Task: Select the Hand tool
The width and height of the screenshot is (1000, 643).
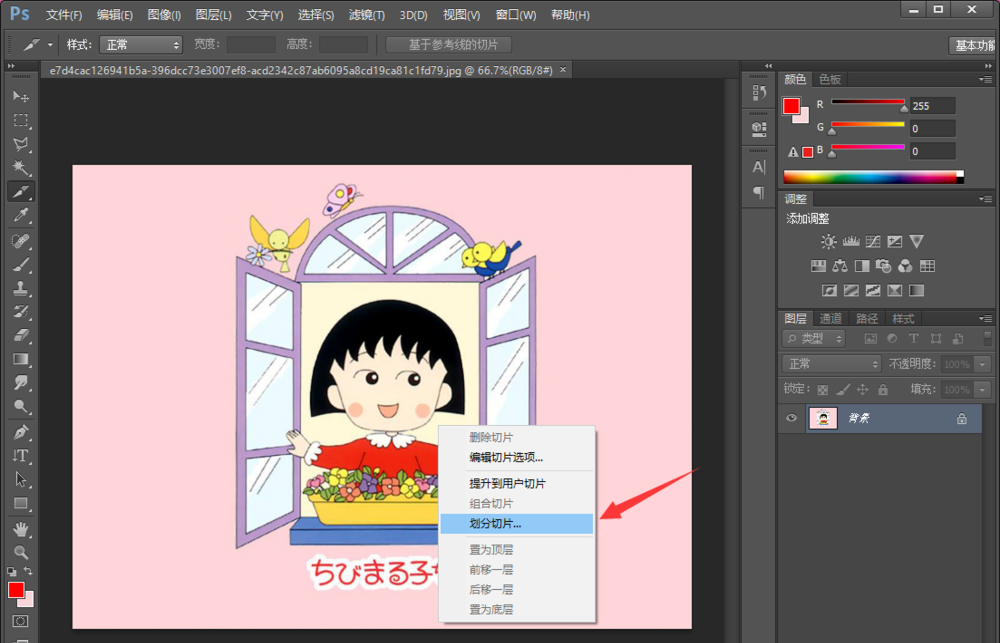Action: click(x=21, y=527)
